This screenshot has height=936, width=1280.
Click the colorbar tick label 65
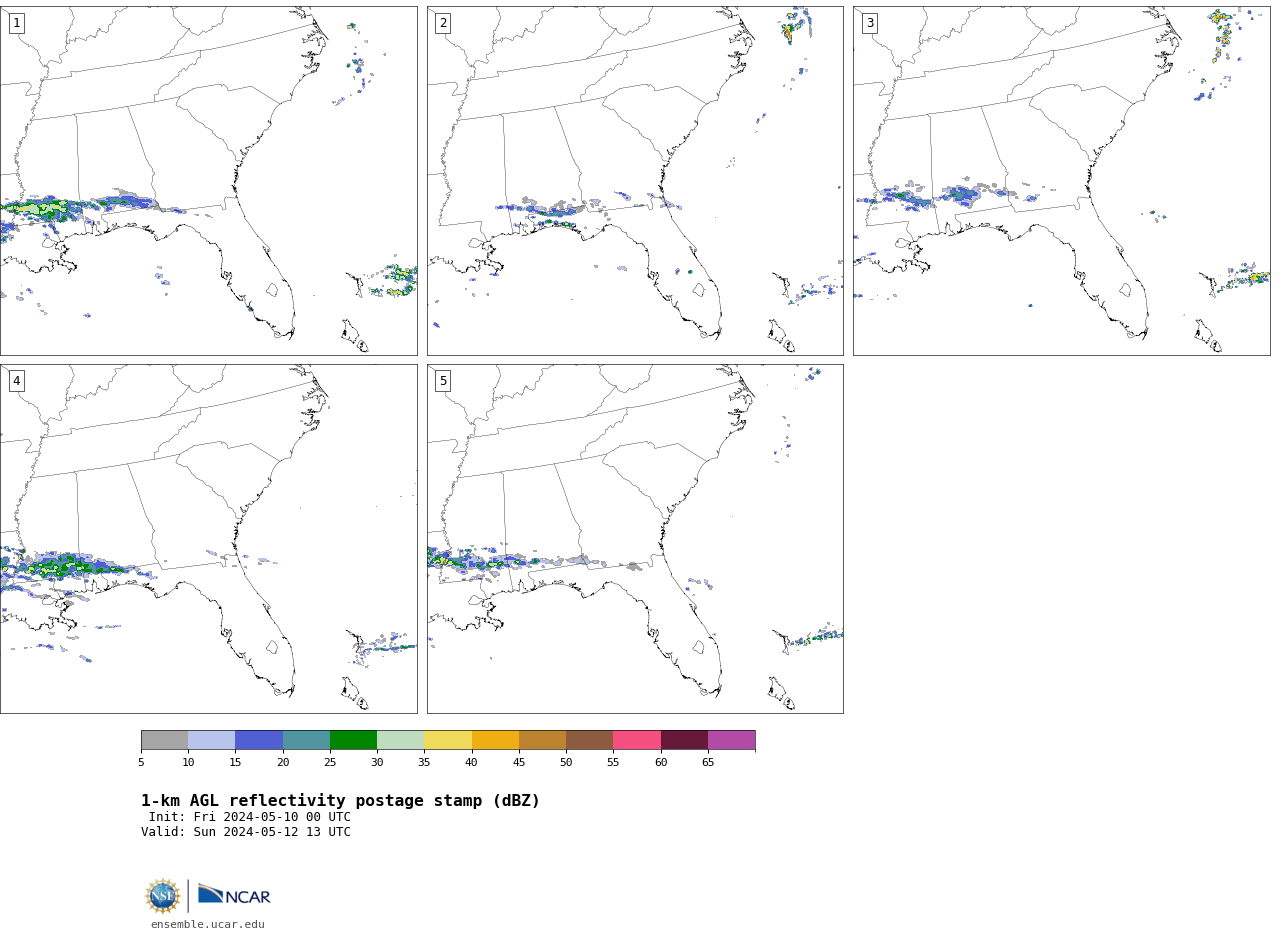pyautogui.click(x=708, y=762)
